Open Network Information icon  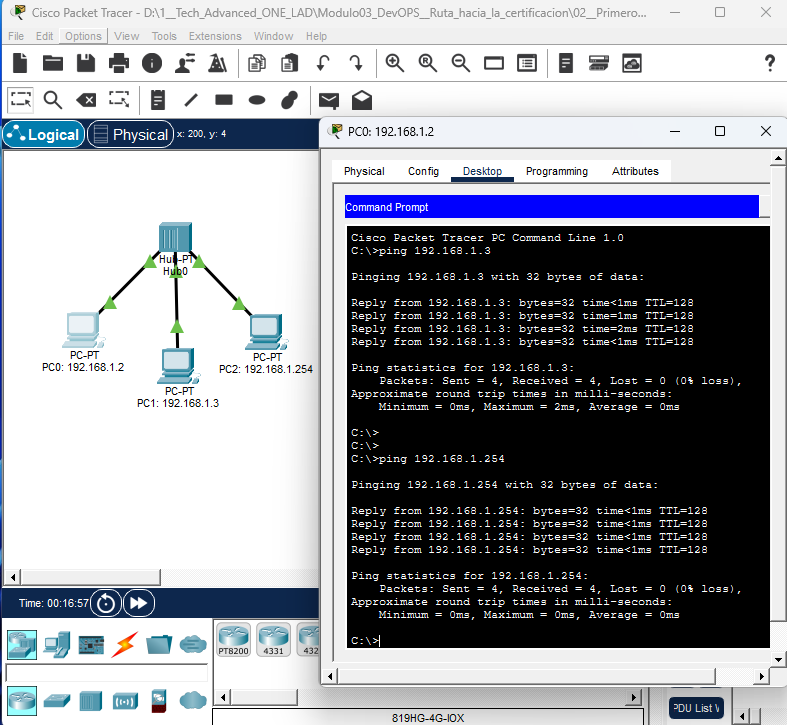click(x=152, y=63)
